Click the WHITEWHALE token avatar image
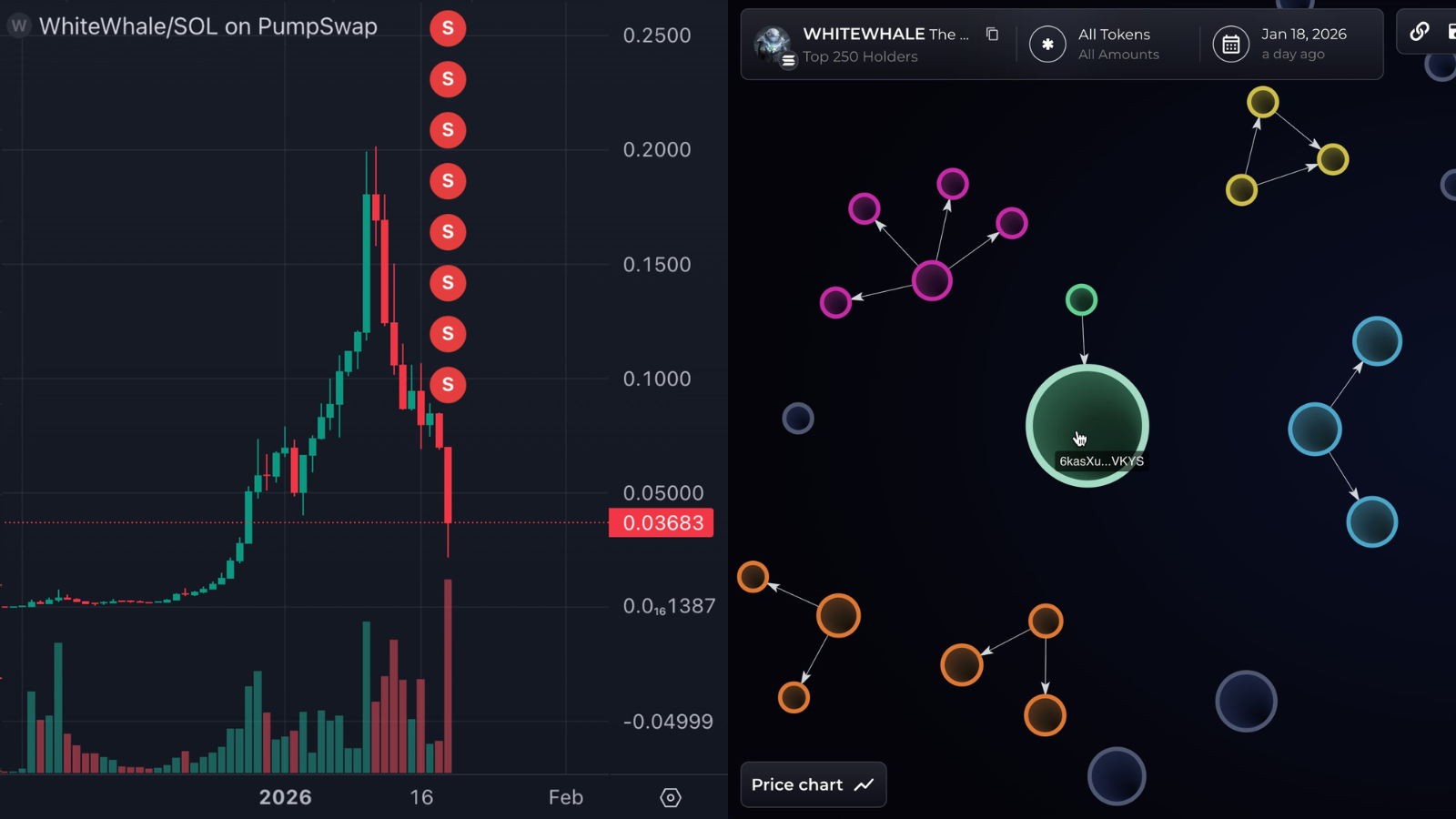Viewport: 1456px width, 819px height. (x=773, y=44)
